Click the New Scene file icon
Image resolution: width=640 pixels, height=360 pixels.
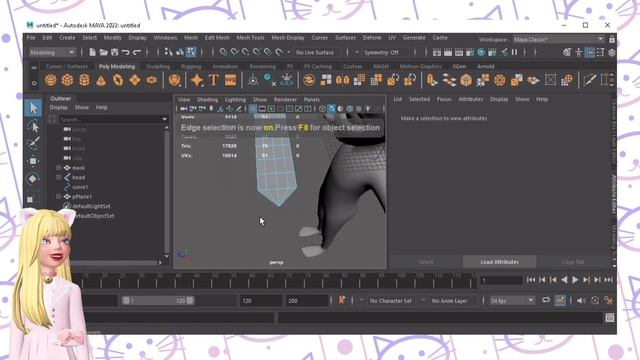coord(93,52)
